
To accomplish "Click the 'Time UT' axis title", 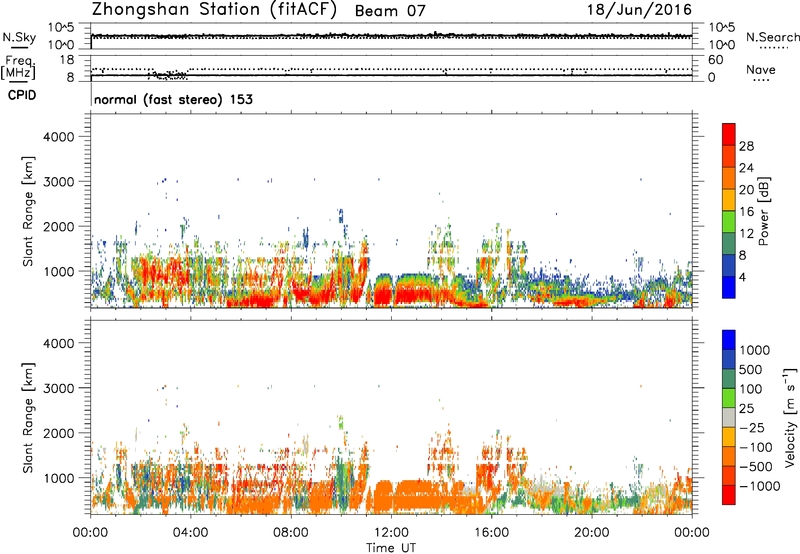I will [x=391, y=548].
